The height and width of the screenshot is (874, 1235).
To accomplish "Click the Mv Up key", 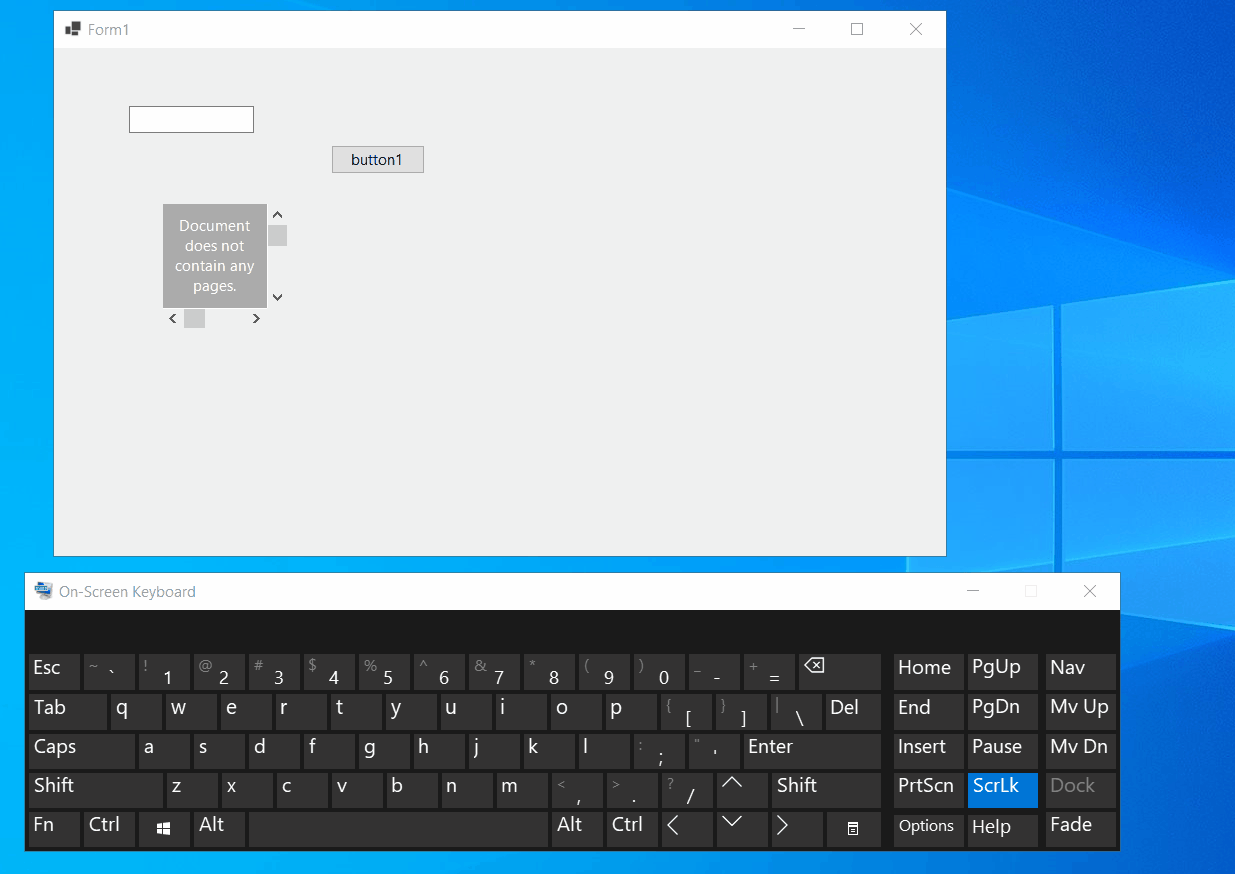I will point(1081,711).
